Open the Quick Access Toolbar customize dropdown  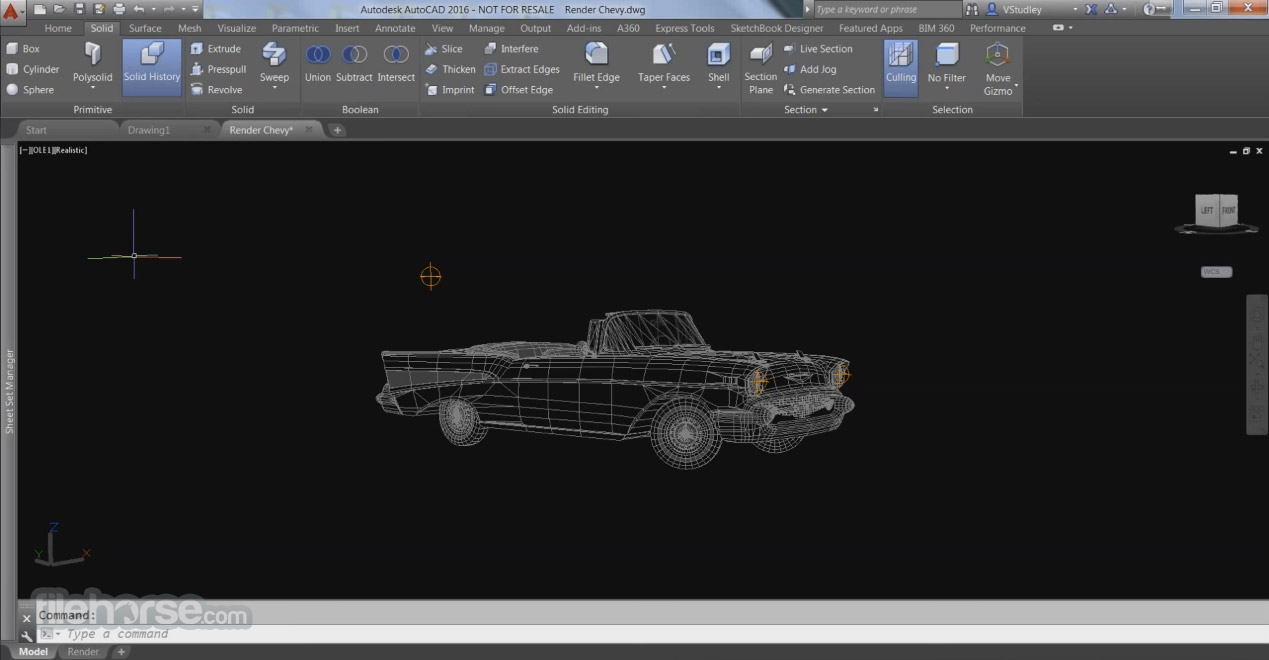click(x=195, y=9)
